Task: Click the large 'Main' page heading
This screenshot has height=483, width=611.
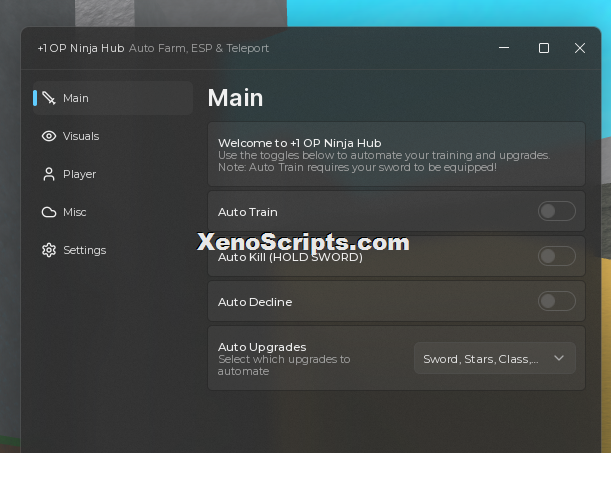Action: (x=235, y=97)
